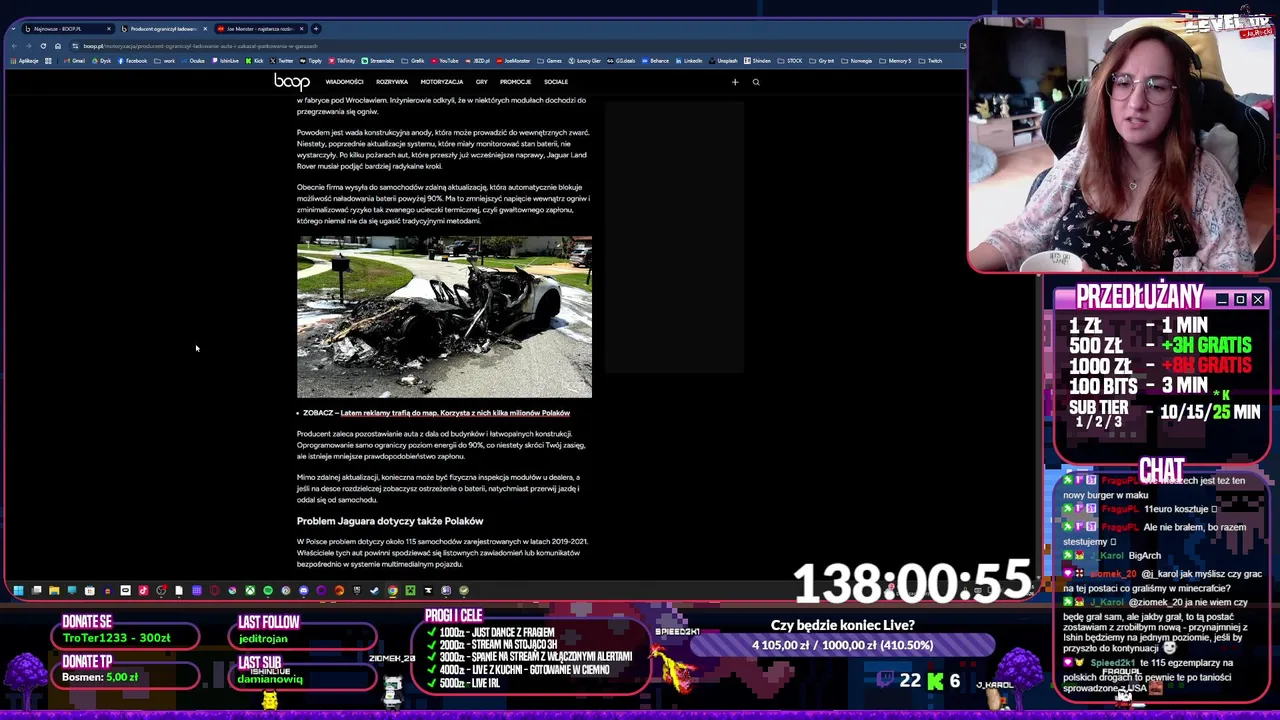Open the PROMOCJE menu item
Screen dimensions: 1280x720
click(x=515, y=82)
